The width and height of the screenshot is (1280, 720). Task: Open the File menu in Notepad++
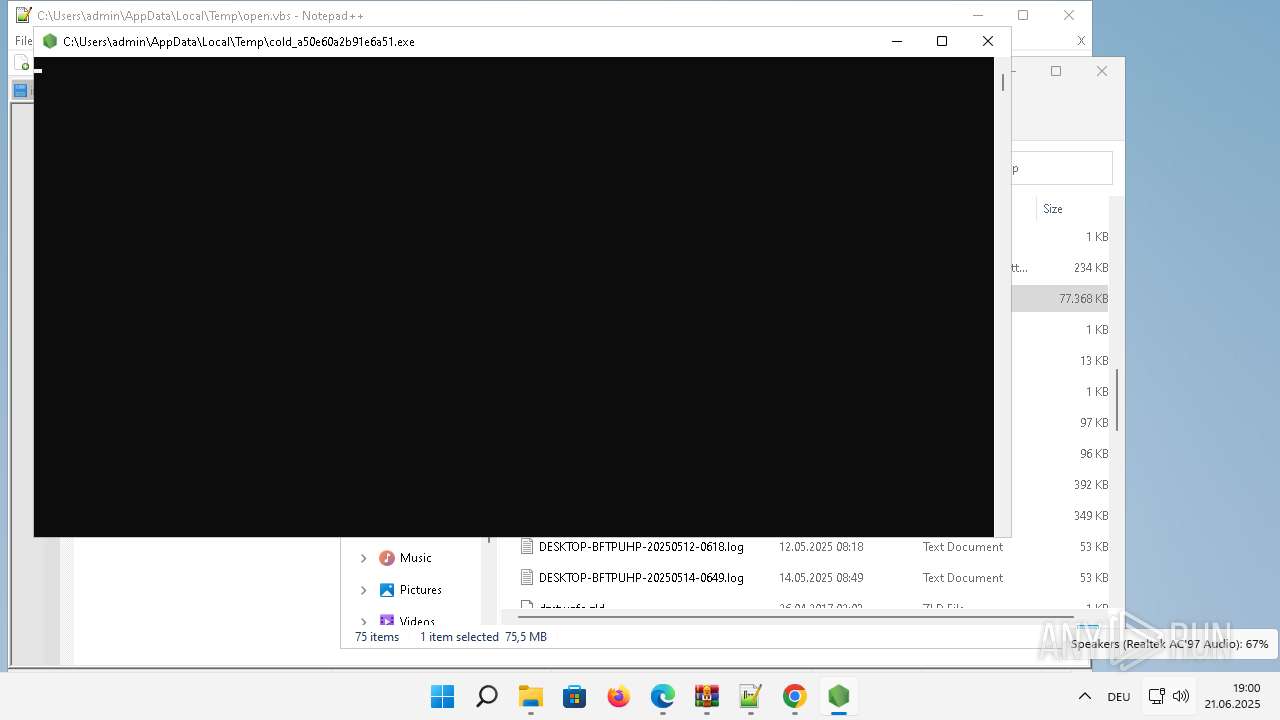(x=23, y=41)
